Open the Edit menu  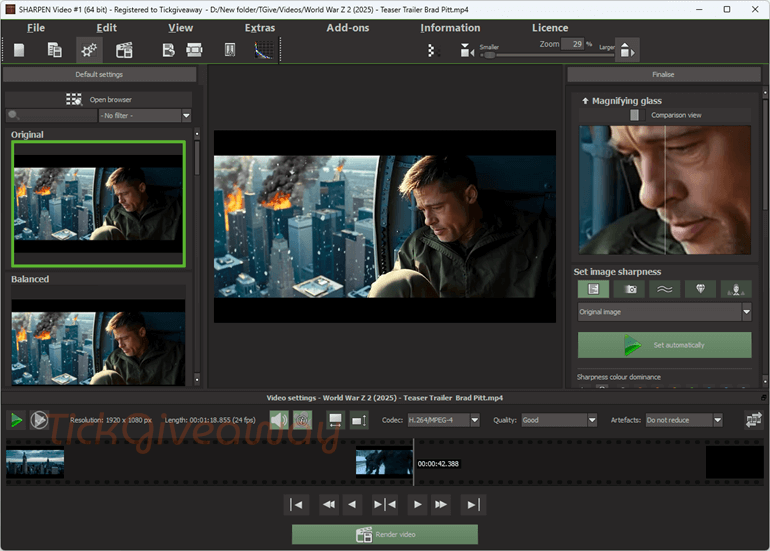(x=107, y=28)
